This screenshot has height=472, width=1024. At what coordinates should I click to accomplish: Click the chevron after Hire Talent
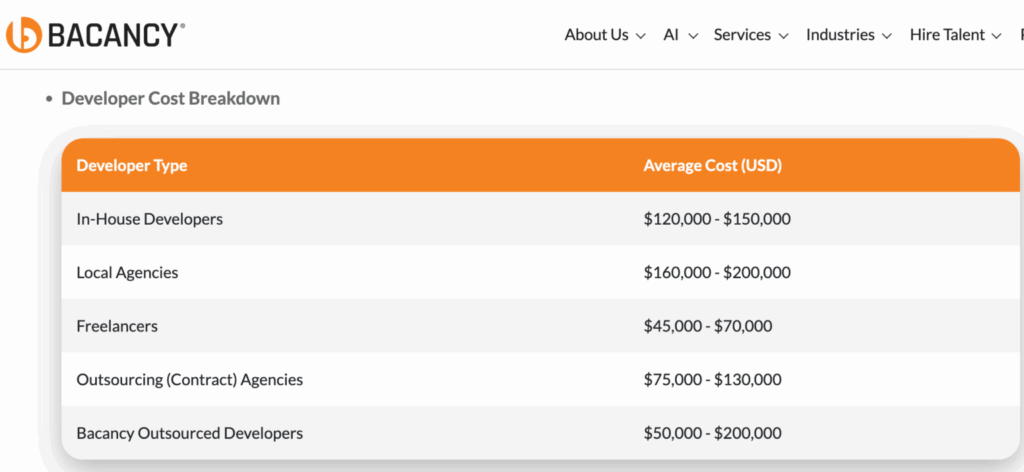click(996, 36)
